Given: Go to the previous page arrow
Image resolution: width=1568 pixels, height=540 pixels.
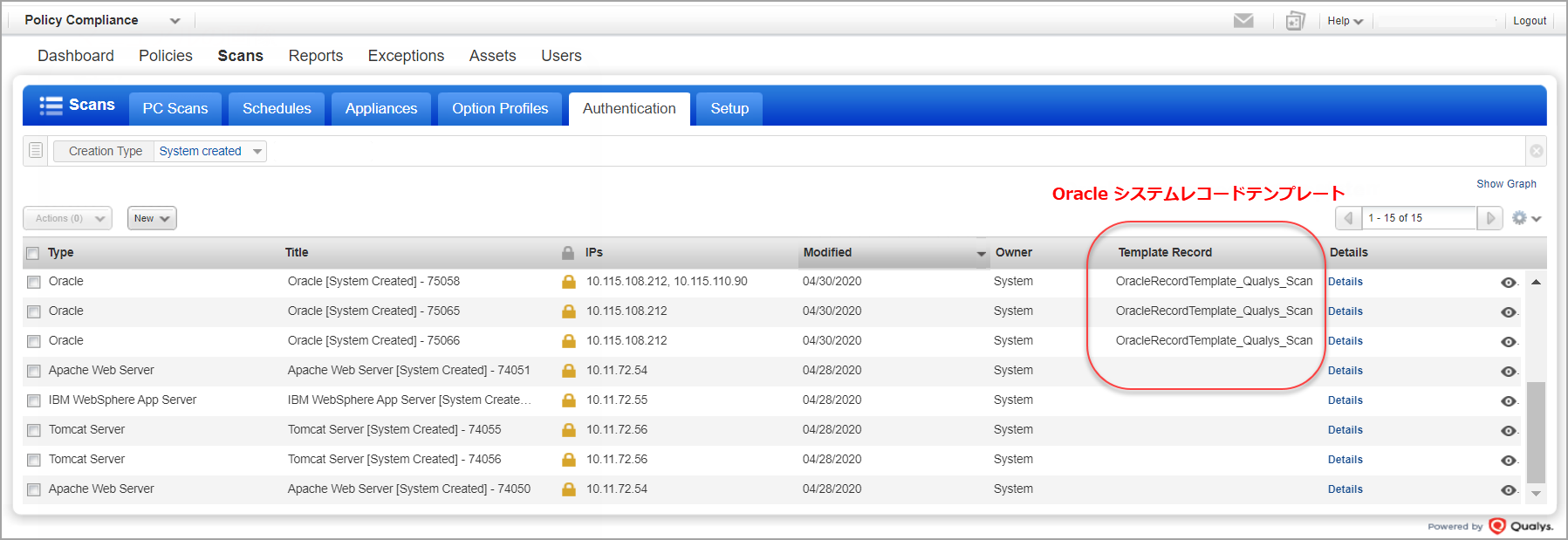Looking at the screenshot, I should (1348, 218).
